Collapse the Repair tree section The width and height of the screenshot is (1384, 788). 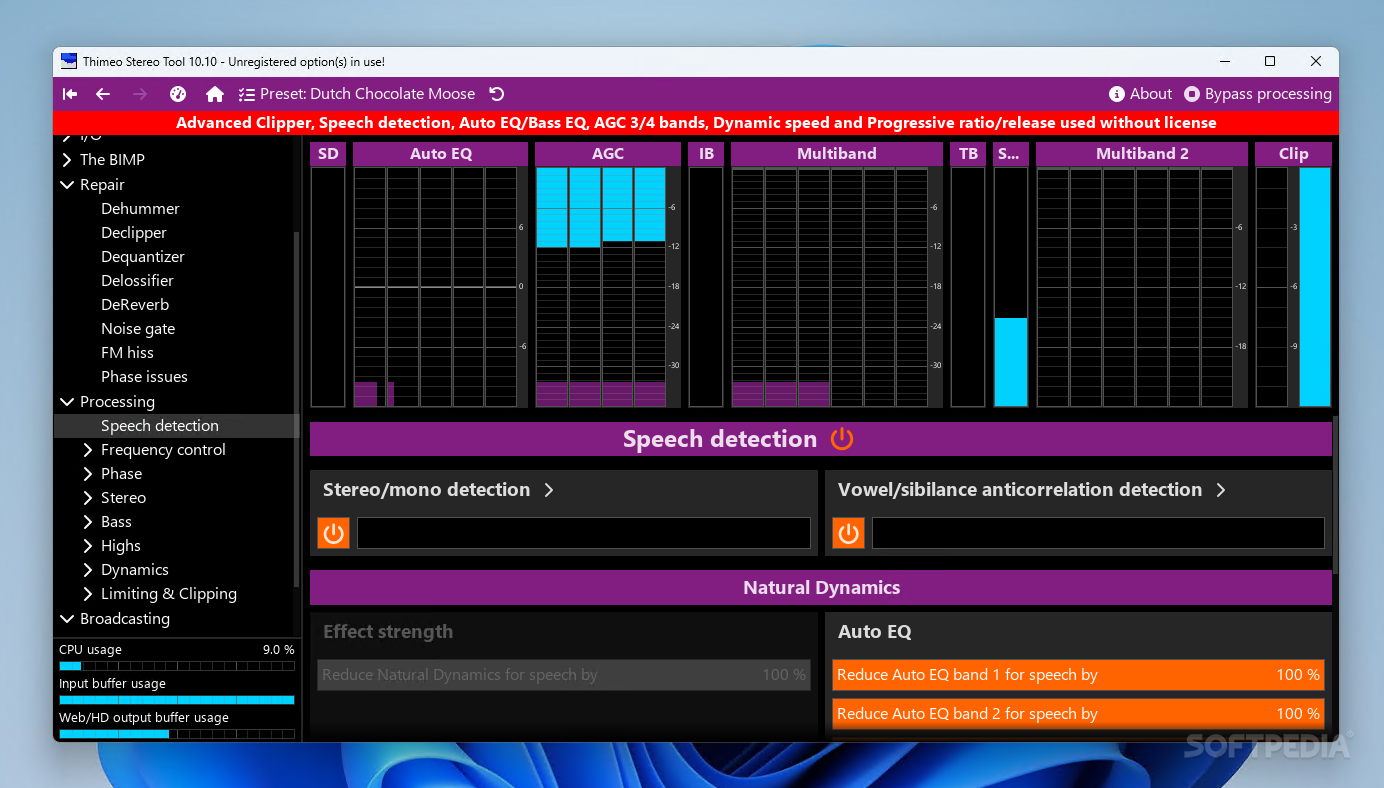(x=67, y=185)
